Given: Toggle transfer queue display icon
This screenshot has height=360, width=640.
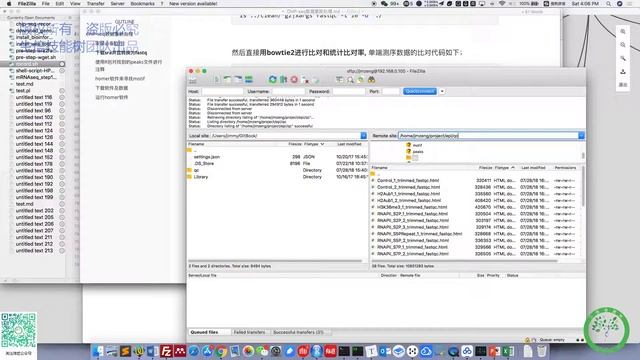Looking at the screenshot, I should [x=249, y=80].
